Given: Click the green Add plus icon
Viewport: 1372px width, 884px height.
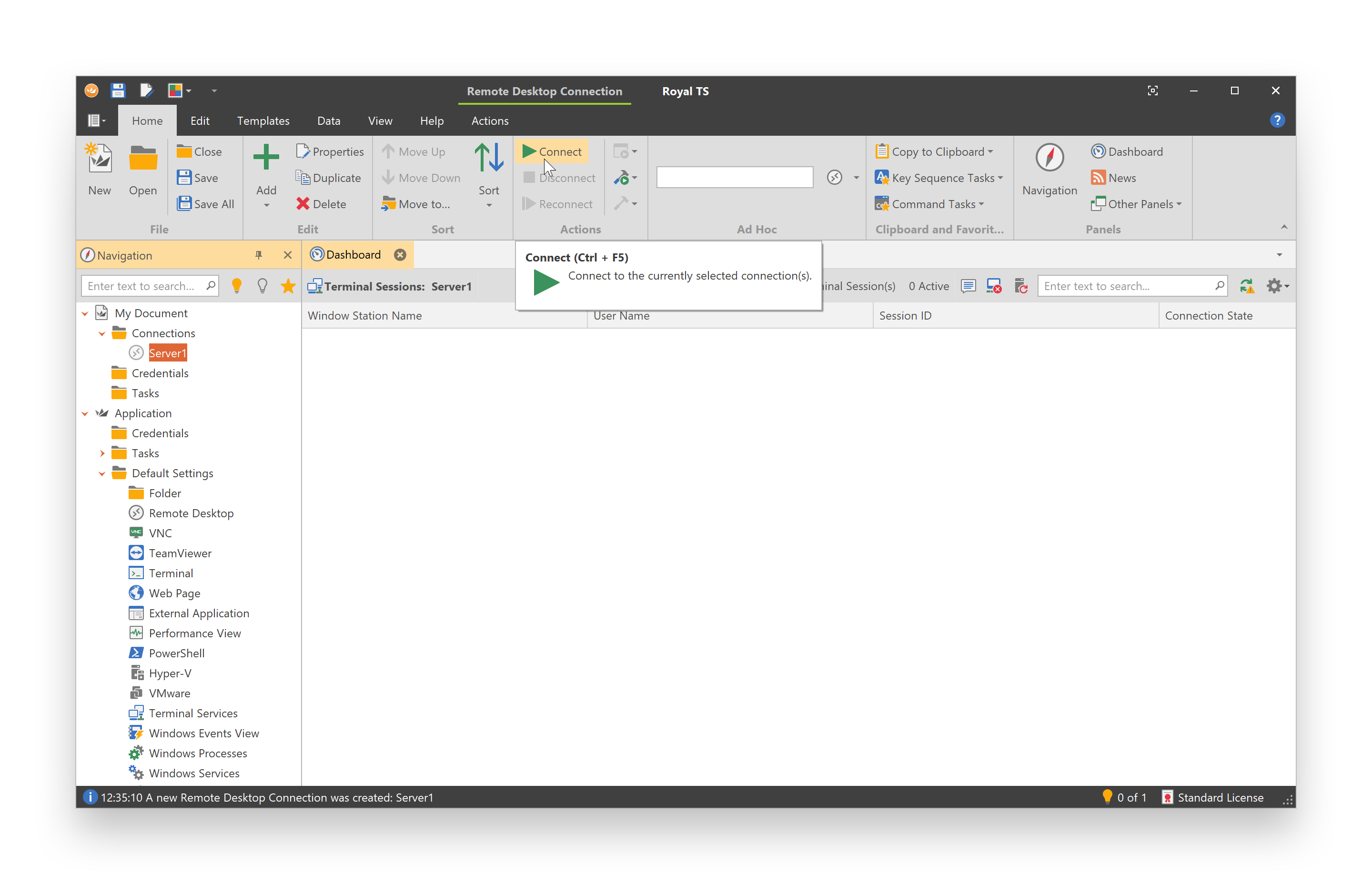Looking at the screenshot, I should click(266, 157).
